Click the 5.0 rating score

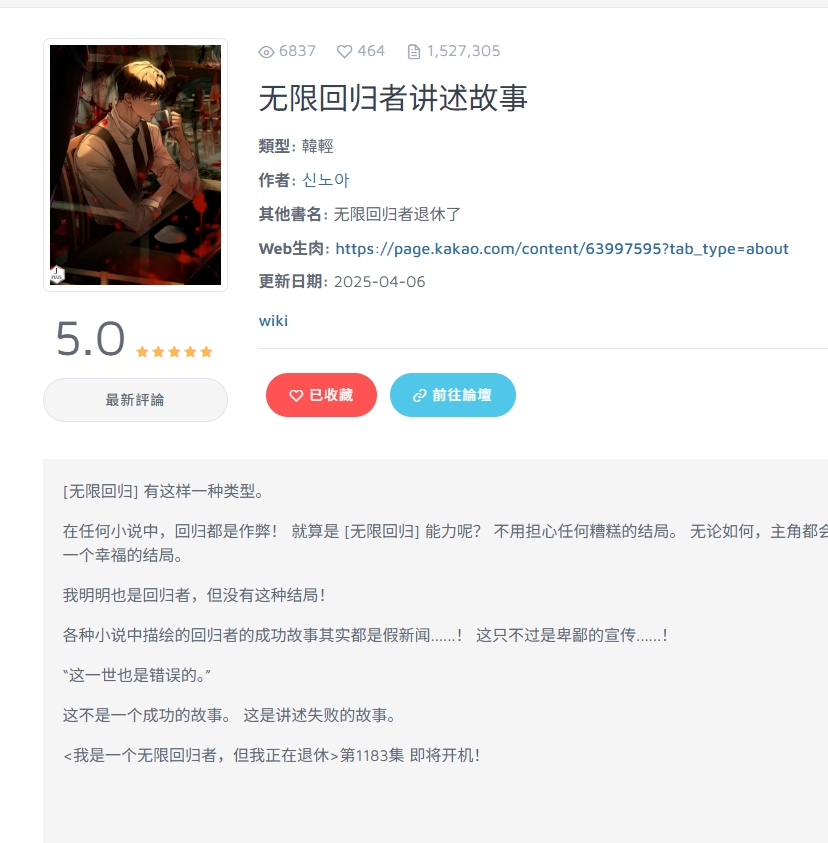point(90,339)
